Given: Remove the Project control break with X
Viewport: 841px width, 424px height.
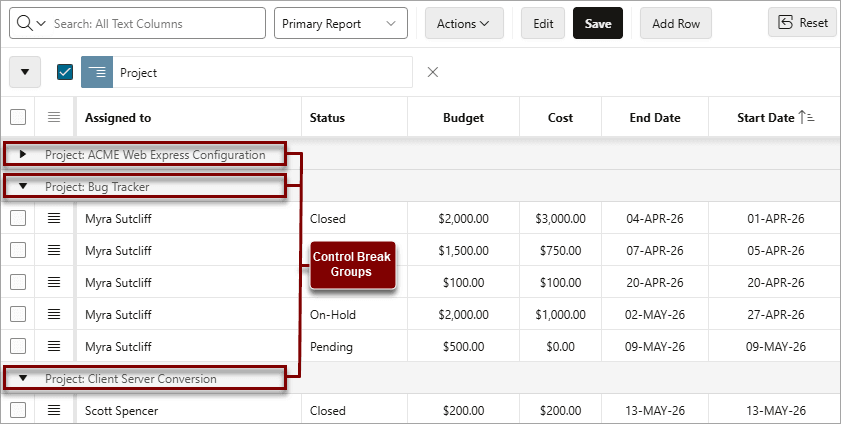Looking at the screenshot, I should point(433,72).
